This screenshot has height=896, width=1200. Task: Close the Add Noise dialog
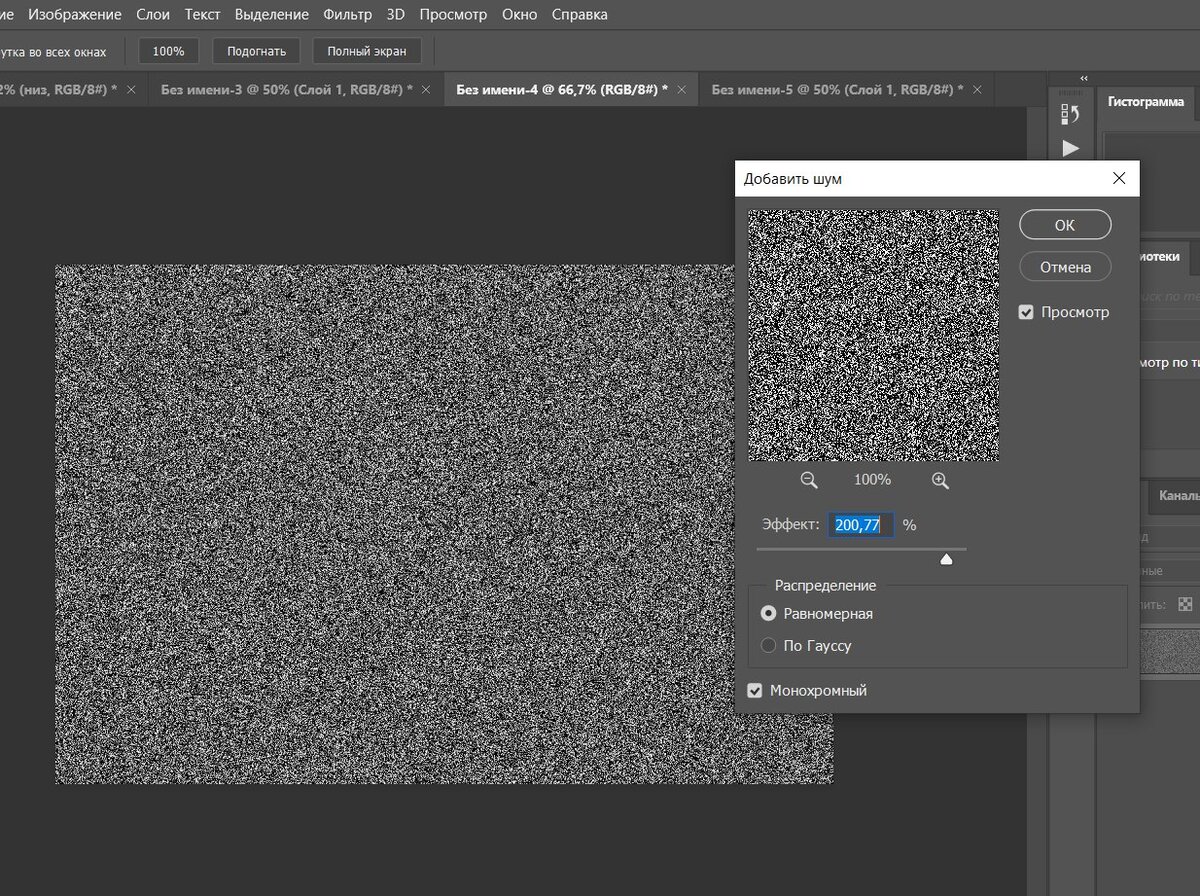[1119, 179]
